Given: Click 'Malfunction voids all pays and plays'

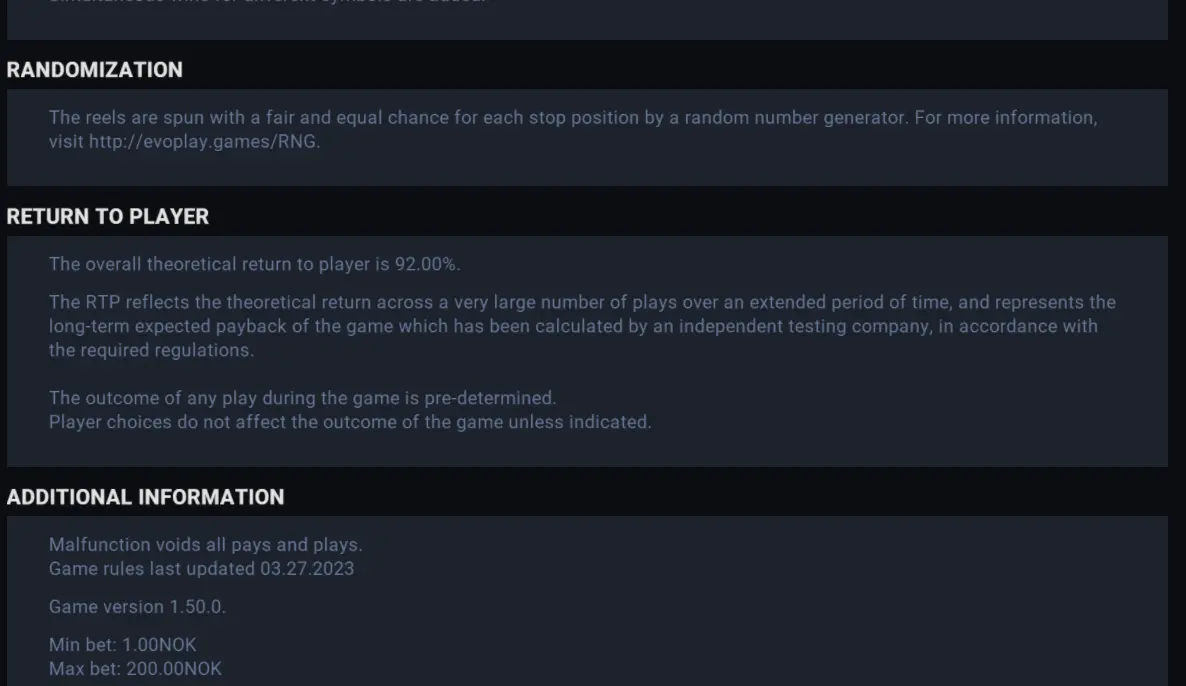Looking at the screenshot, I should [x=206, y=545].
